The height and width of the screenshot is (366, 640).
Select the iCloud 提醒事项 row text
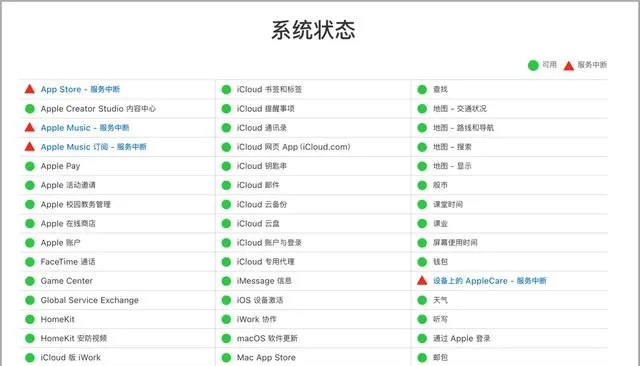pyautogui.click(x=265, y=109)
